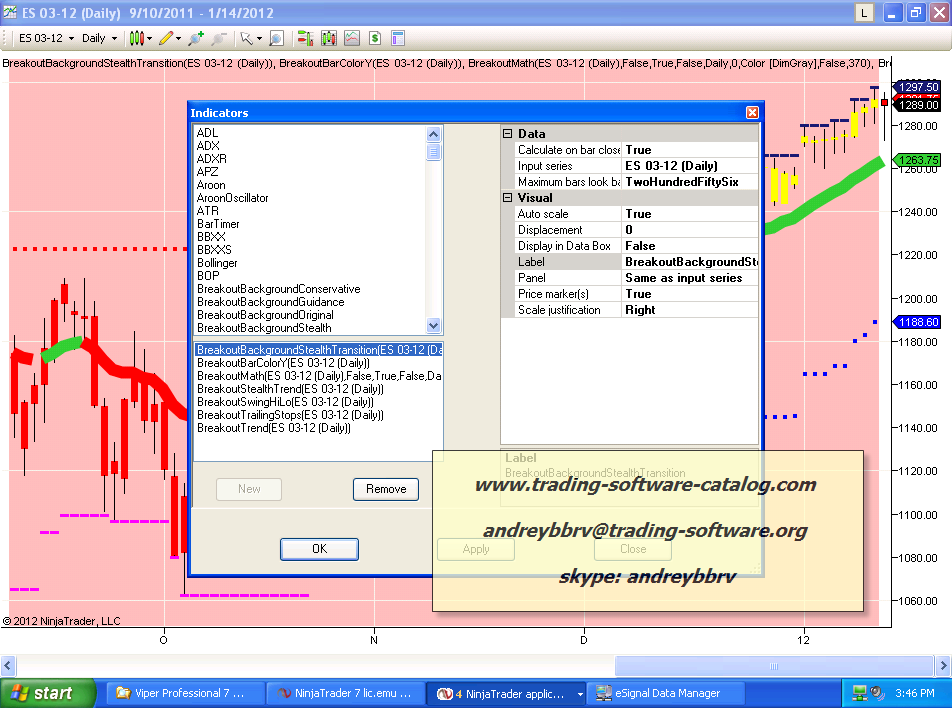This screenshot has width=952, height=708.
Task: Select the pencil drawing tools icon
Action: [166, 38]
